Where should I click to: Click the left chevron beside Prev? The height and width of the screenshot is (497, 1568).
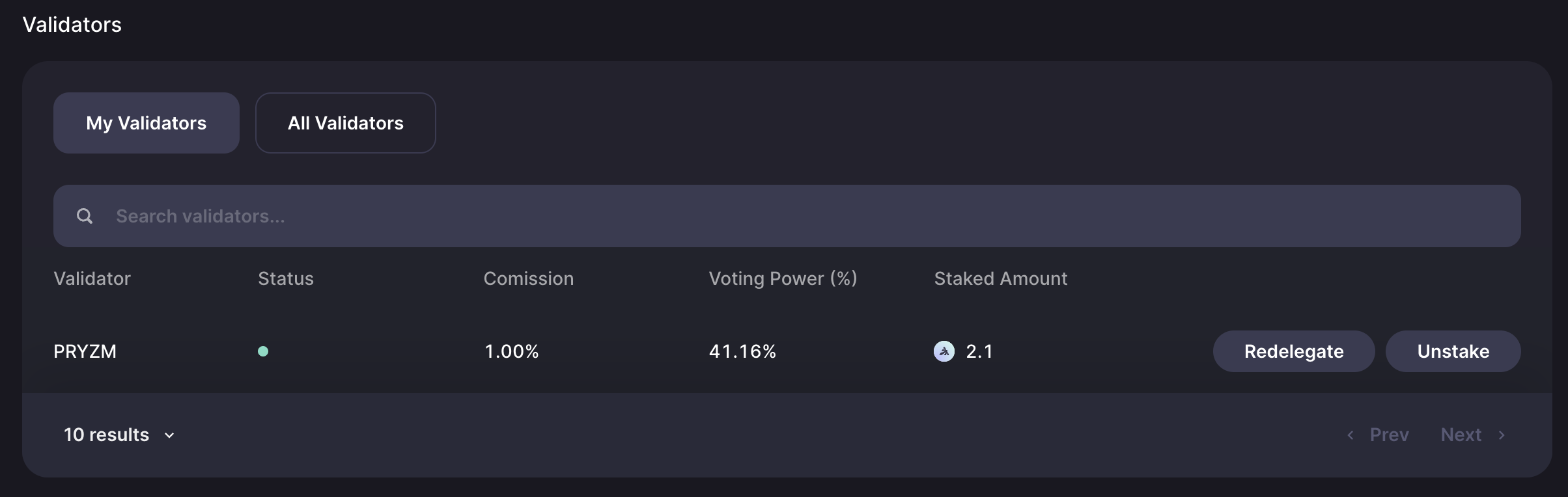[1351, 435]
